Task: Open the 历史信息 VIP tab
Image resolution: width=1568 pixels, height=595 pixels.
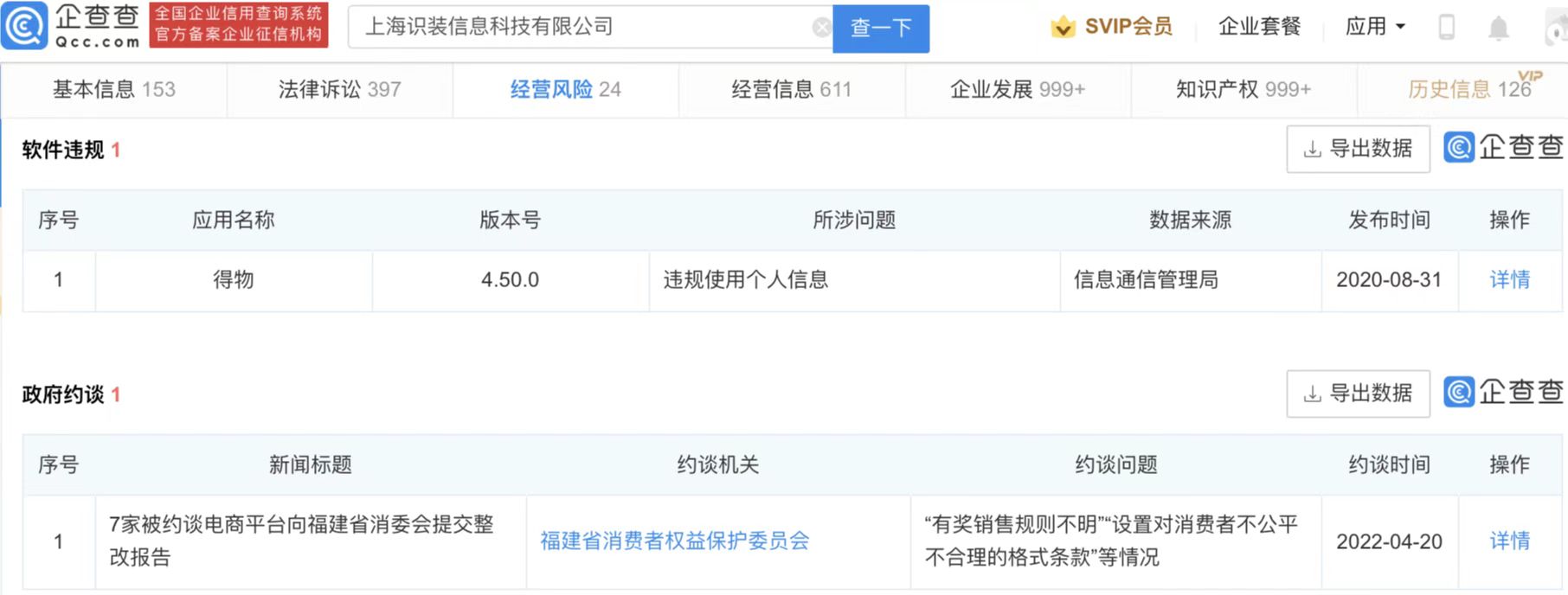Action: pyautogui.click(x=1469, y=88)
